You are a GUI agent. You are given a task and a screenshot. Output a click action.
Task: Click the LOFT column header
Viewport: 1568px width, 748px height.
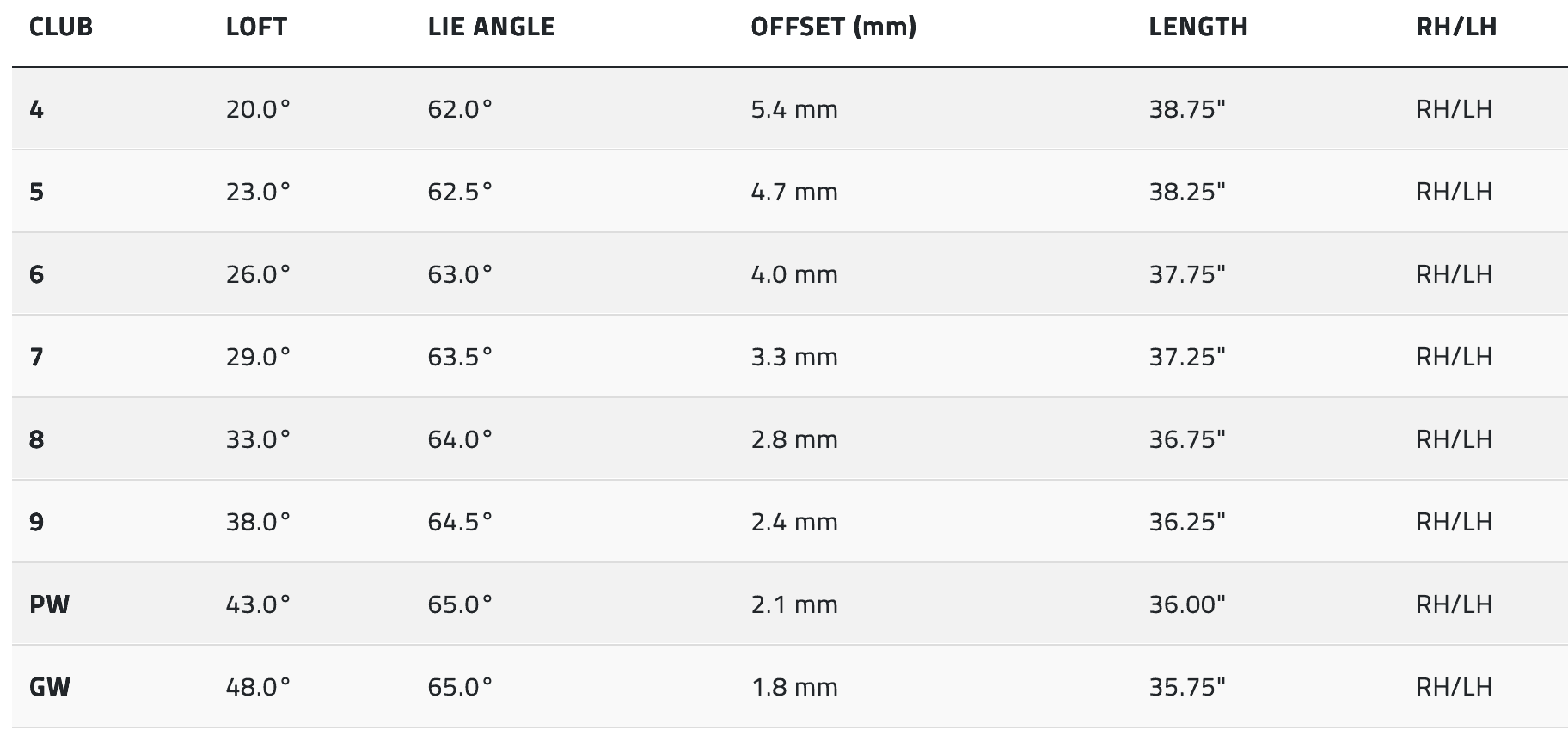coord(256,28)
